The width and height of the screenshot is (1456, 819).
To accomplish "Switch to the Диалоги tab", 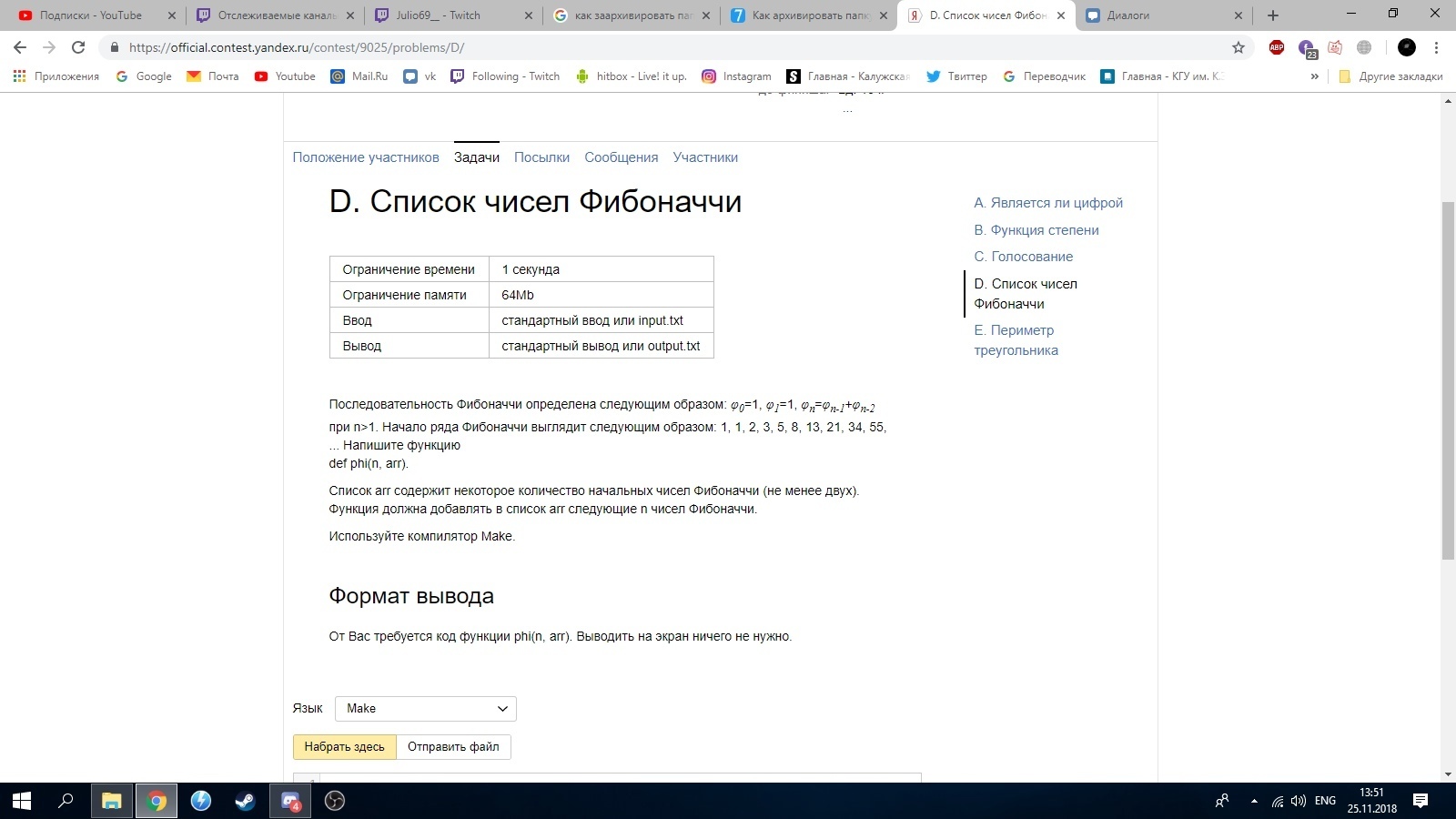I will coord(1164,15).
